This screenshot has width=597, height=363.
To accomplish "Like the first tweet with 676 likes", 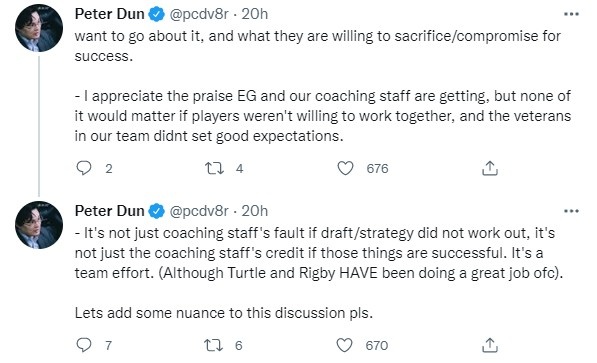I will (345, 168).
